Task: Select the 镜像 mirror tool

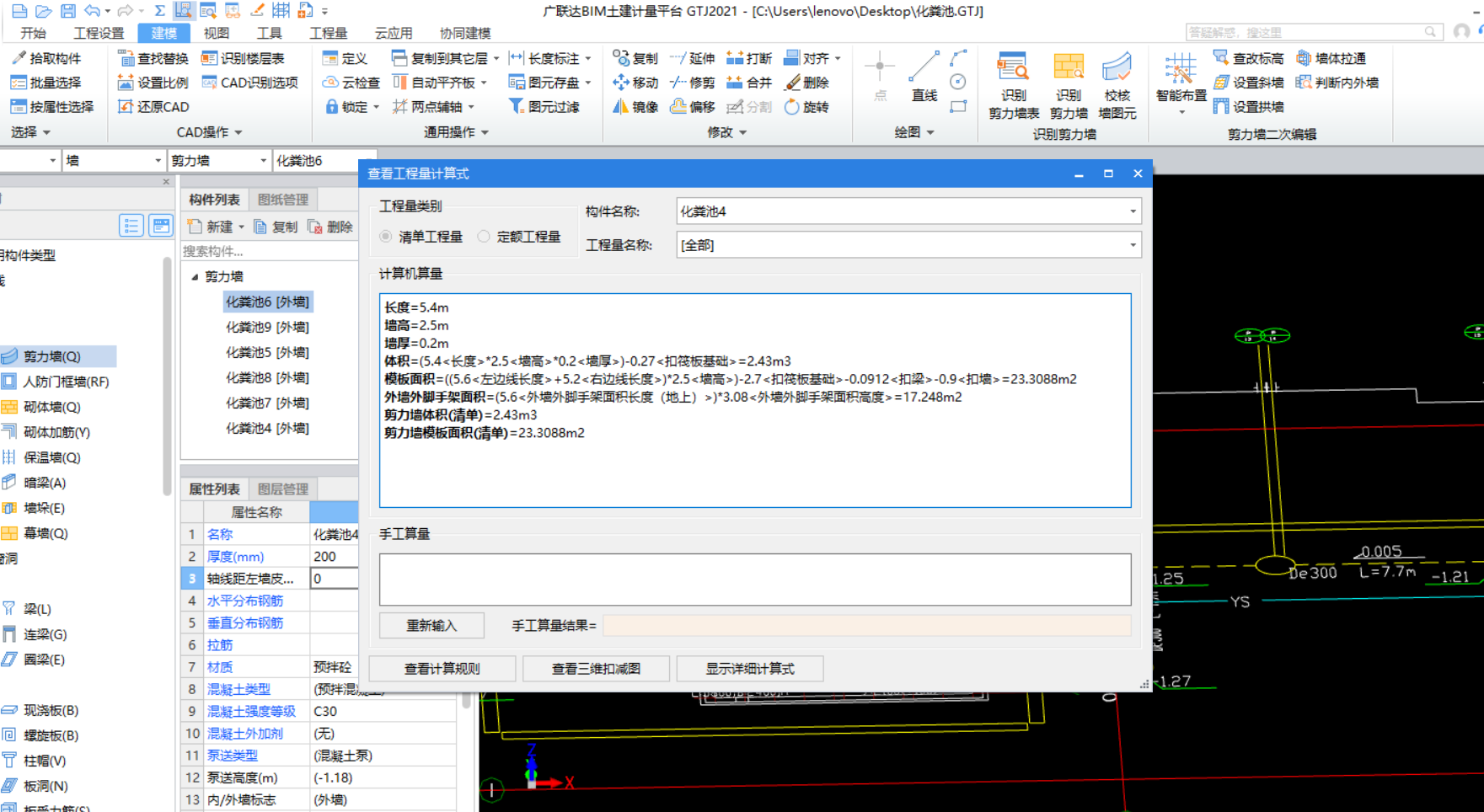Action: [x=635, y=107]
